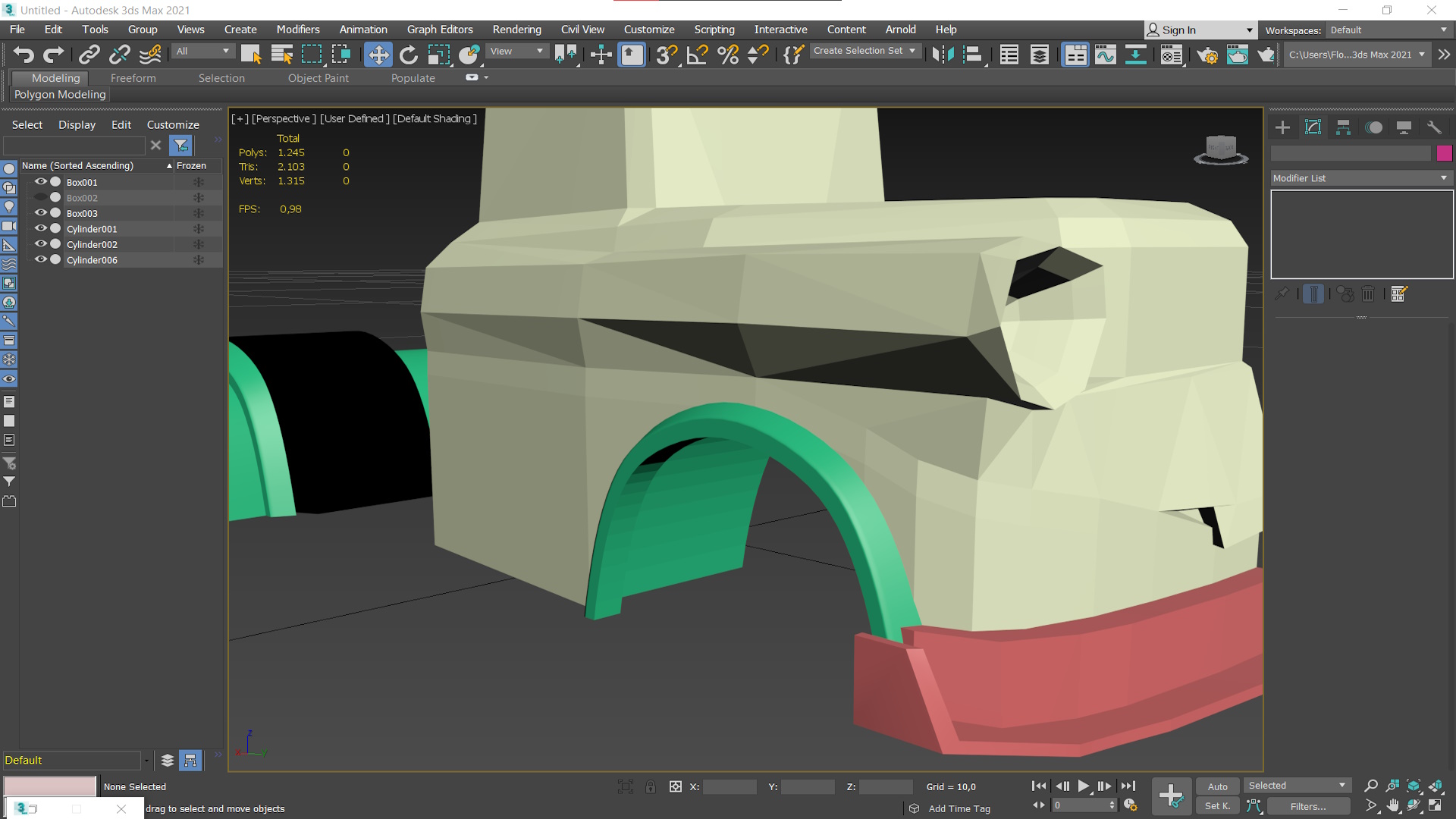
Task: Click the Select and Rotate tool
Action: tap(408, 55)
